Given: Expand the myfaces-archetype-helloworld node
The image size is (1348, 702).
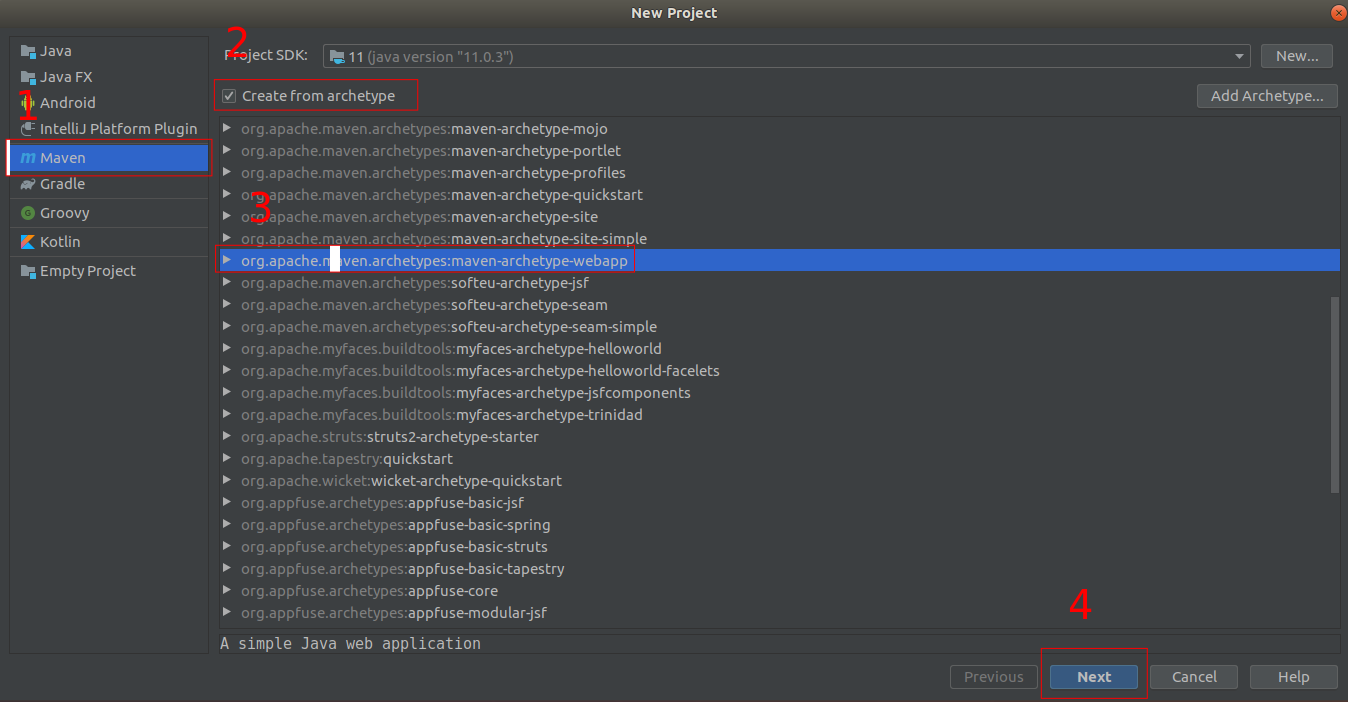Looking at the screenshot, I should (x=227, y=349).
